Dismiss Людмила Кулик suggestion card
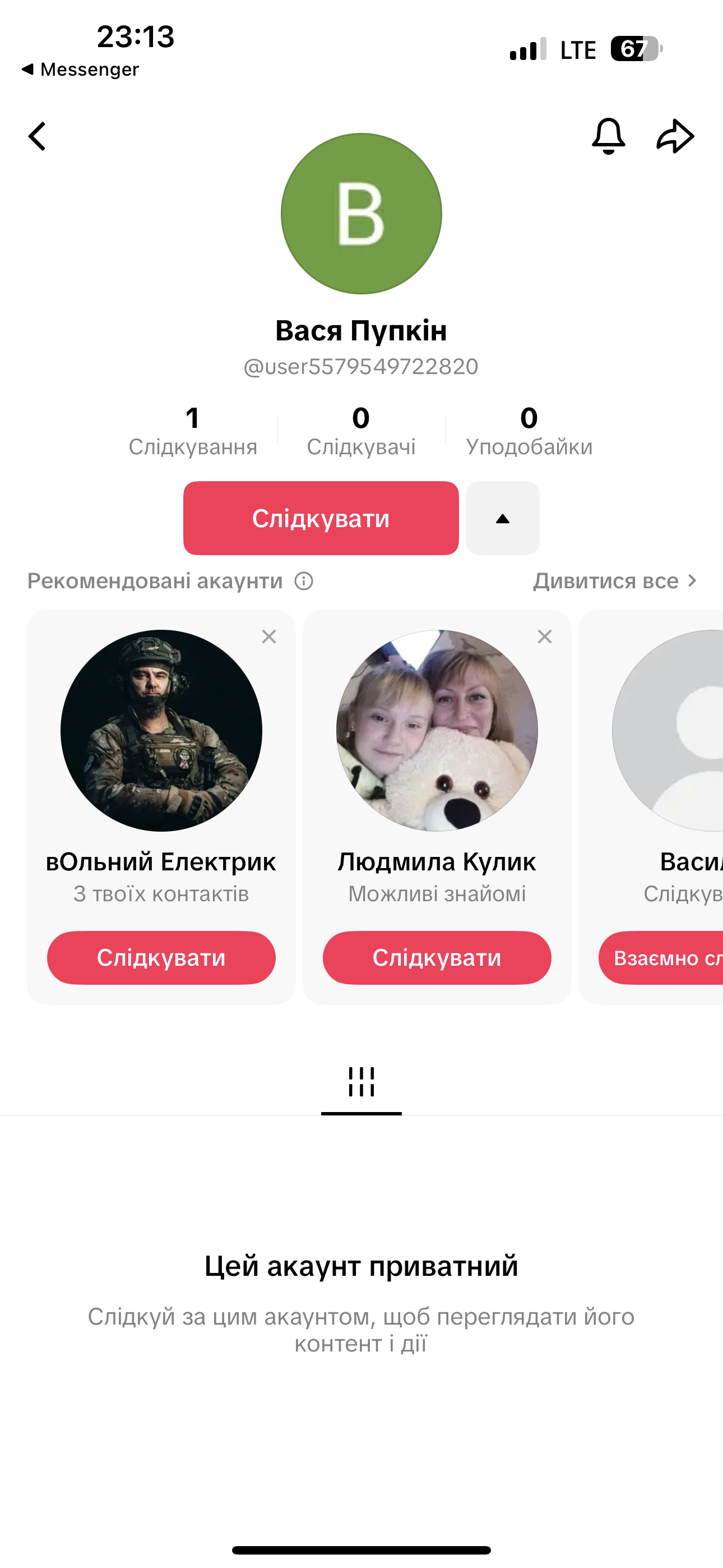The width and height of the screenshot is (723, 1568). pos(545,637)
